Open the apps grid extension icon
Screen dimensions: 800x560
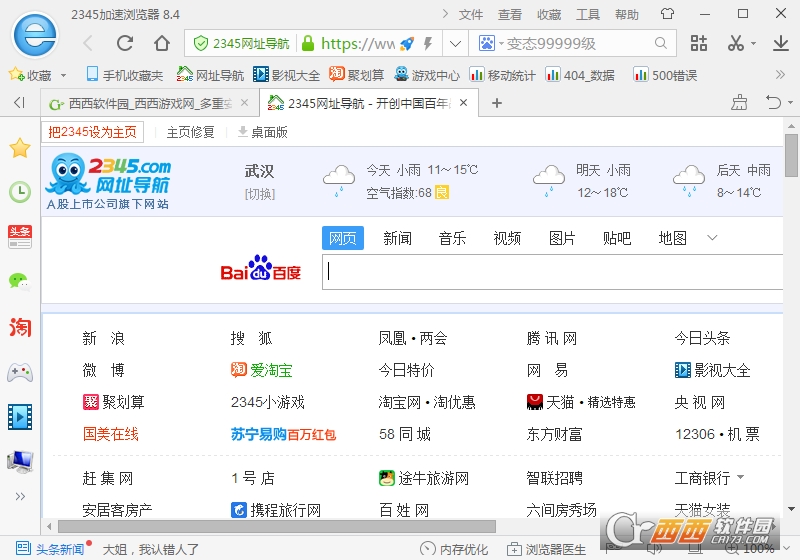[698, 43]
